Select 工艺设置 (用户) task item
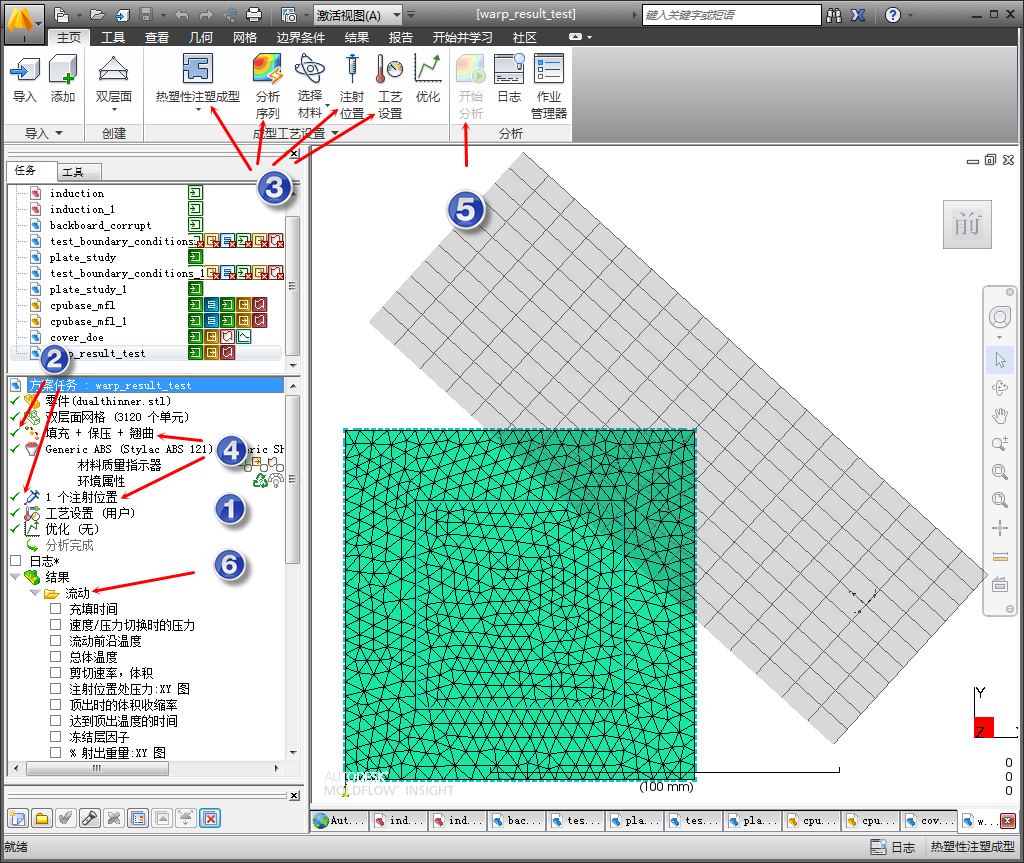Viewport: 1024px width, 863px height. tap(89, 513)
